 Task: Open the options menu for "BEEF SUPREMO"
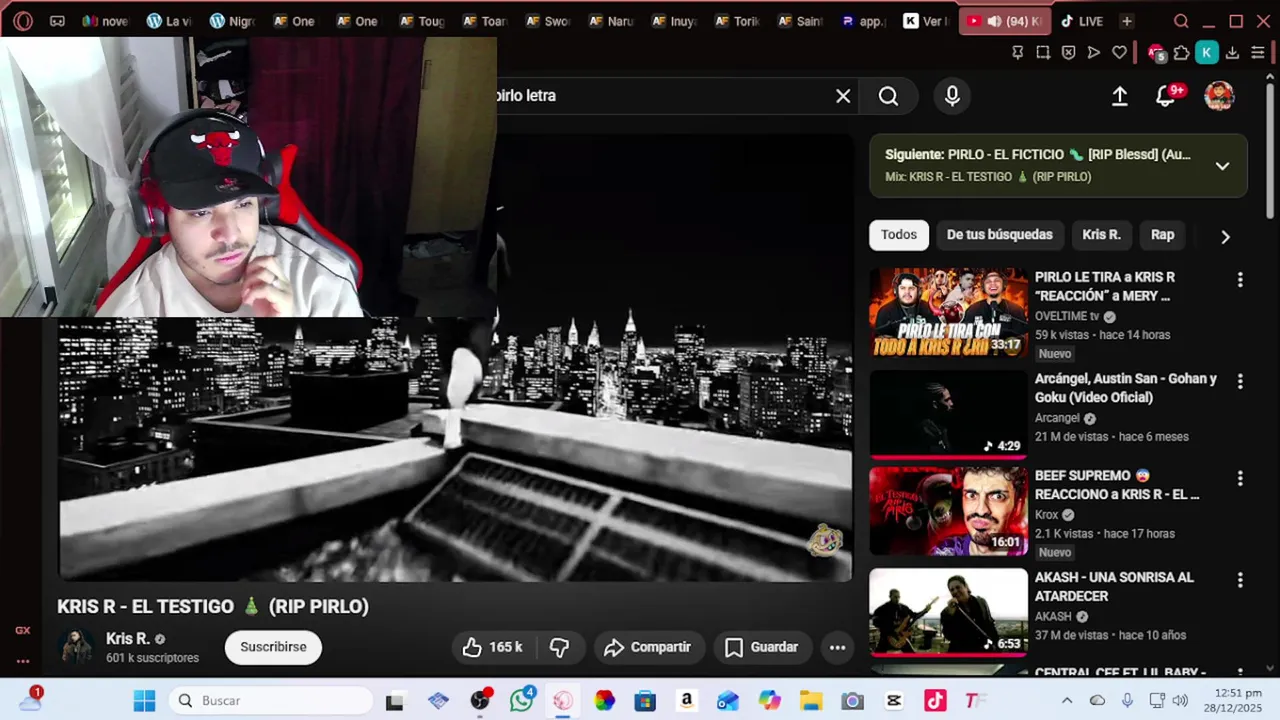coord(1240,479)
